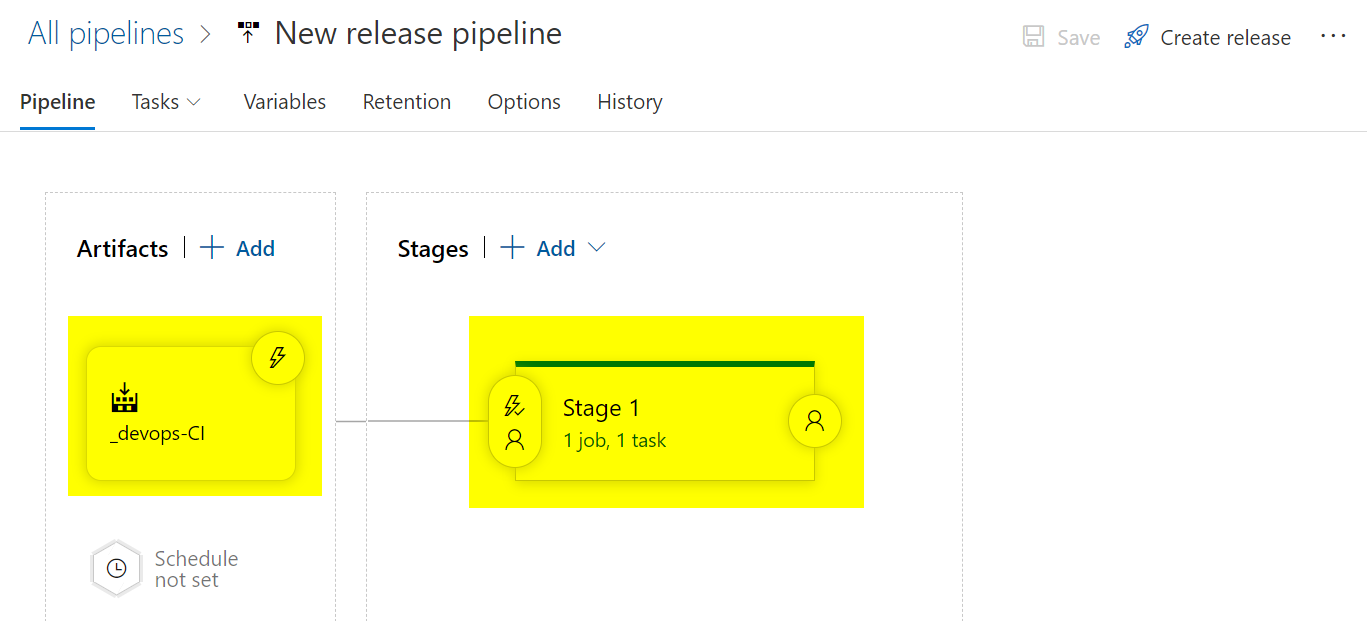Go to the Variables tab
1367x621 pixels.
285,102
